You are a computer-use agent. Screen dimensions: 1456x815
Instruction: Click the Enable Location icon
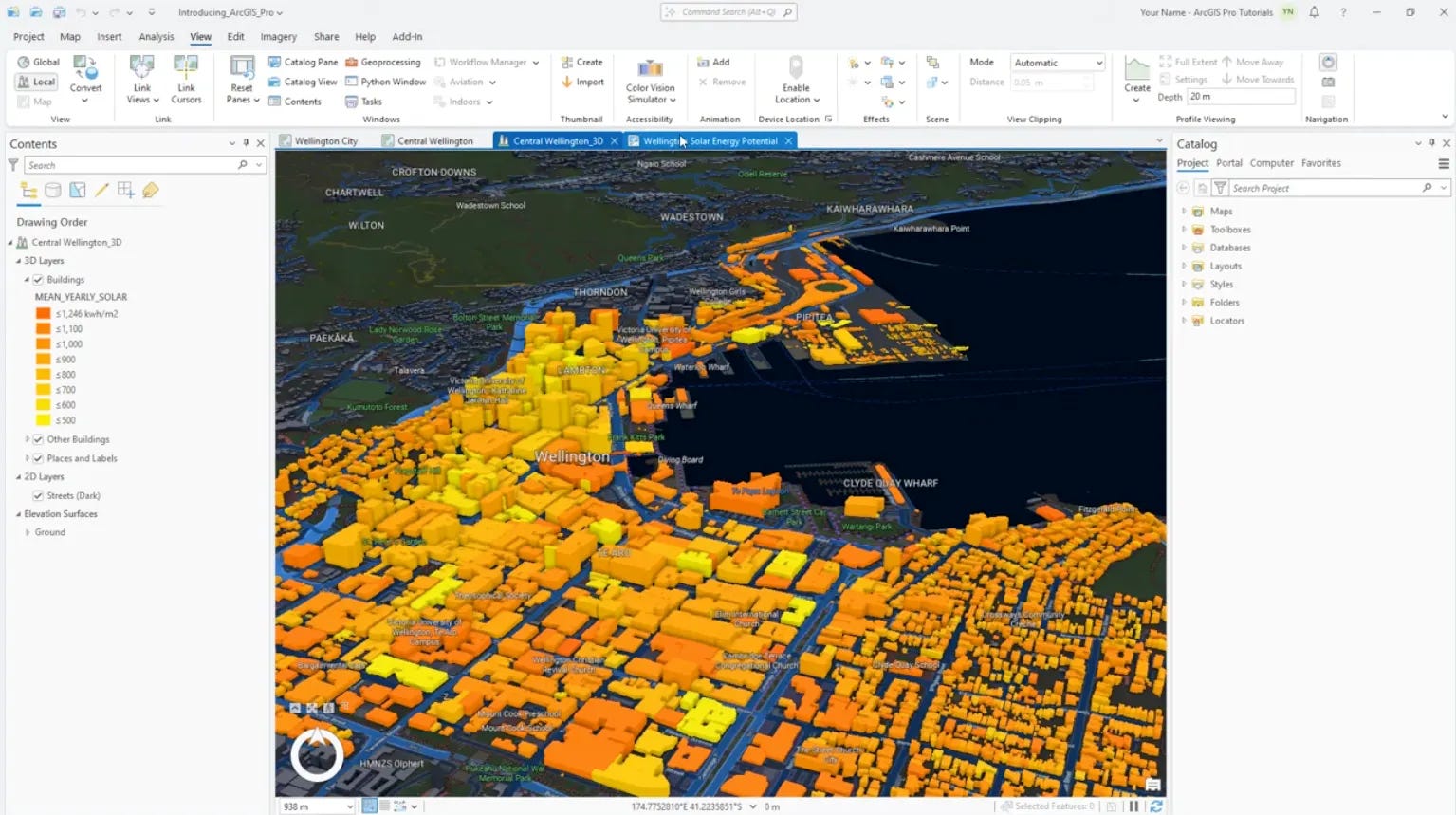coord(796,67)
